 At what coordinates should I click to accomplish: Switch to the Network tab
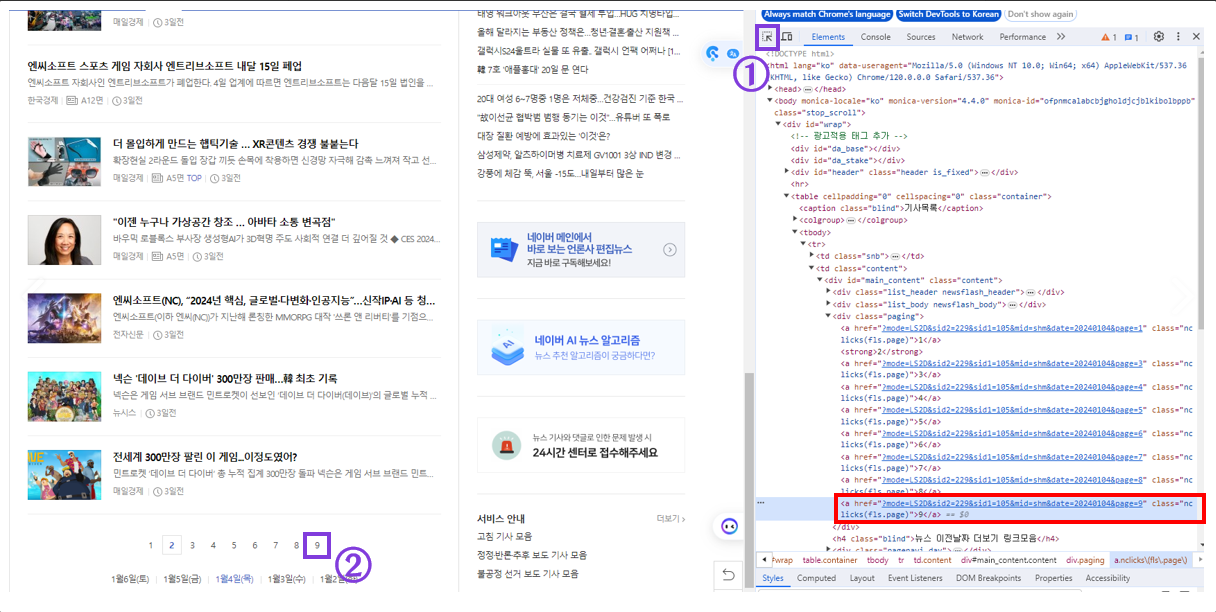click(x=967, y=37)
